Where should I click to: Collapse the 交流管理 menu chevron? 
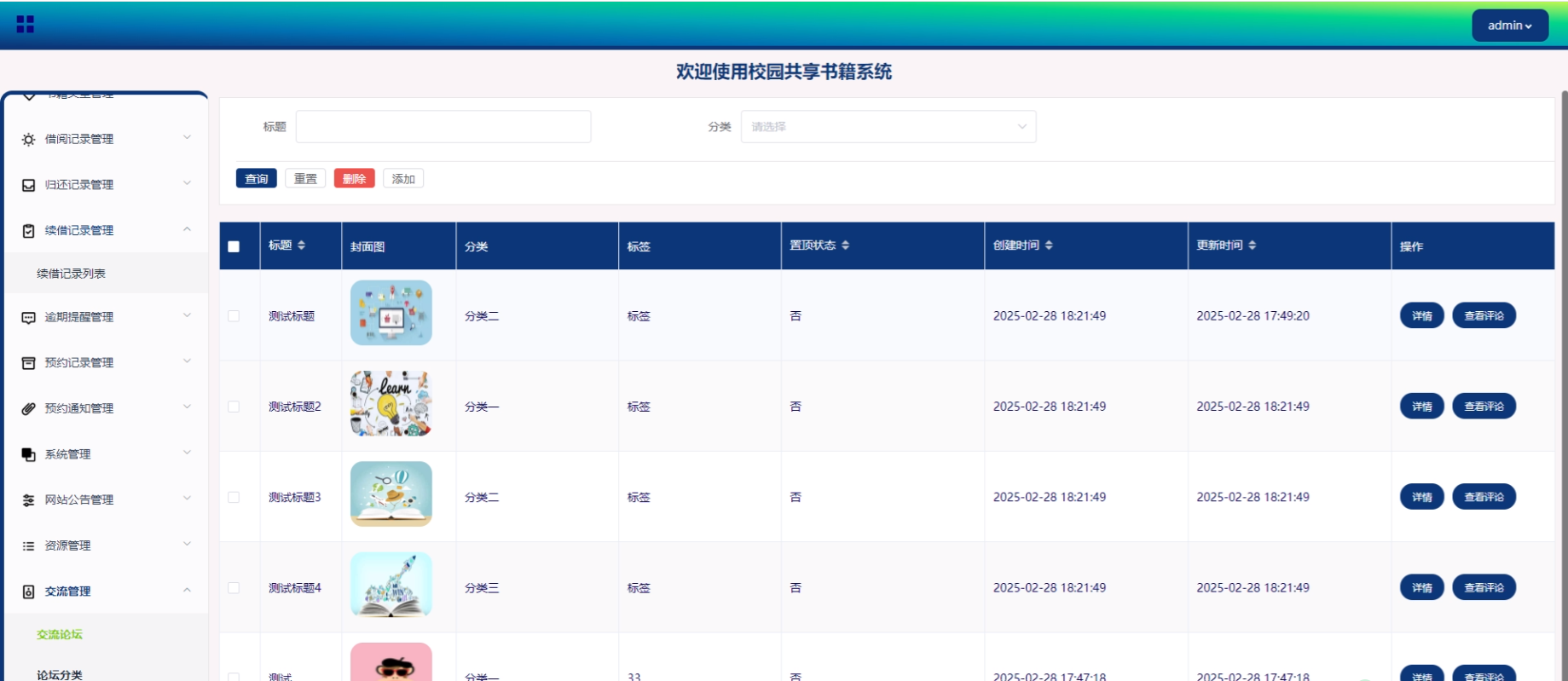(x=187, y=591)
